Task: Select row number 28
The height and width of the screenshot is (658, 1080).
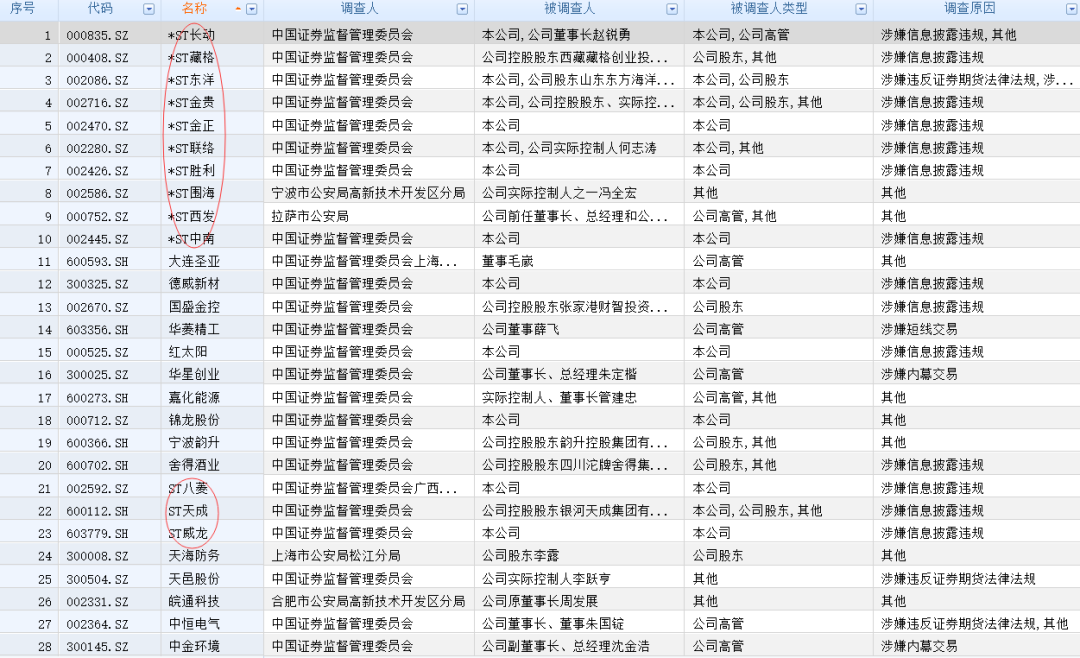Action: point(44,646)
